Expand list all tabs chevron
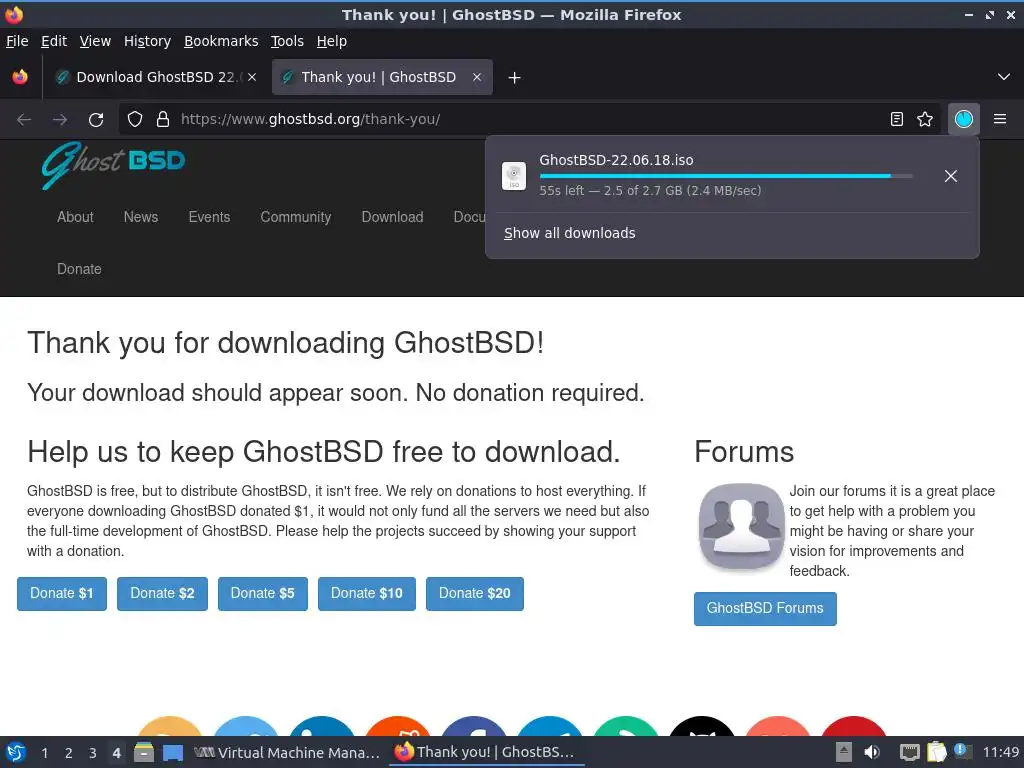The width and height of the screenshot is (1024, 768). pyautogui.click(x=1004, y=77)
